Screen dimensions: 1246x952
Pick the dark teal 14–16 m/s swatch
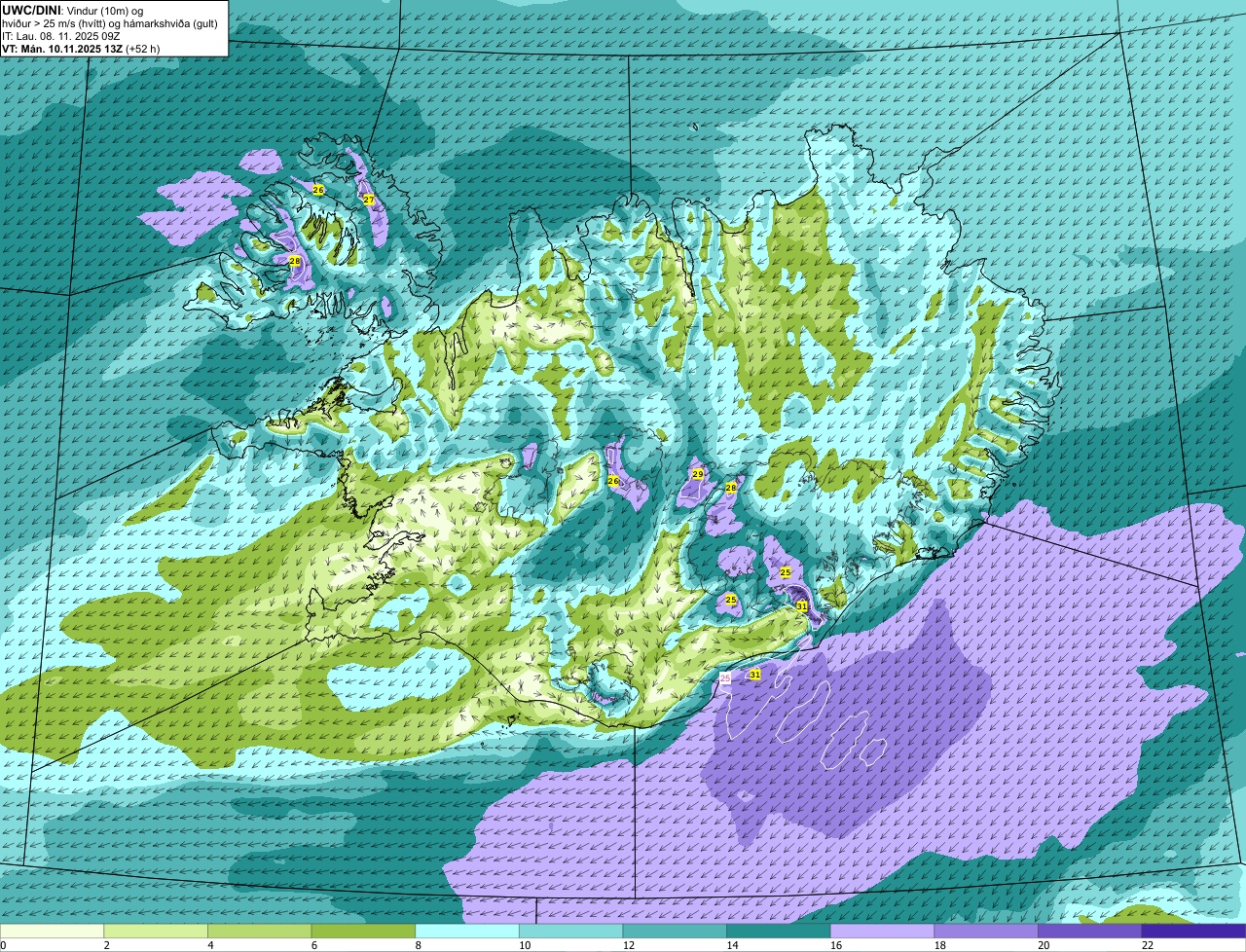point(779,931)
